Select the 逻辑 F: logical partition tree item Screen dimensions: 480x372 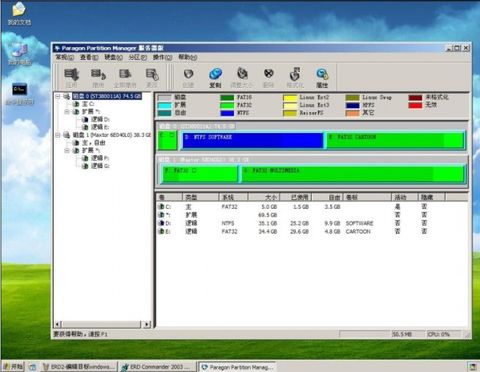[x=100, y=158]
